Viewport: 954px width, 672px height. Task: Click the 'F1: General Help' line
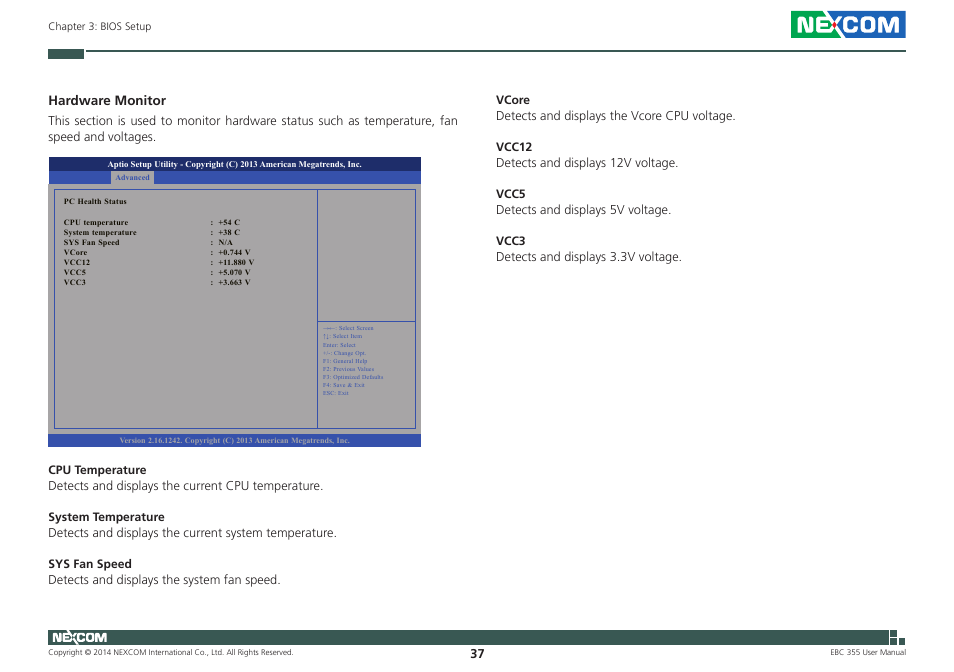coord(345,361)
